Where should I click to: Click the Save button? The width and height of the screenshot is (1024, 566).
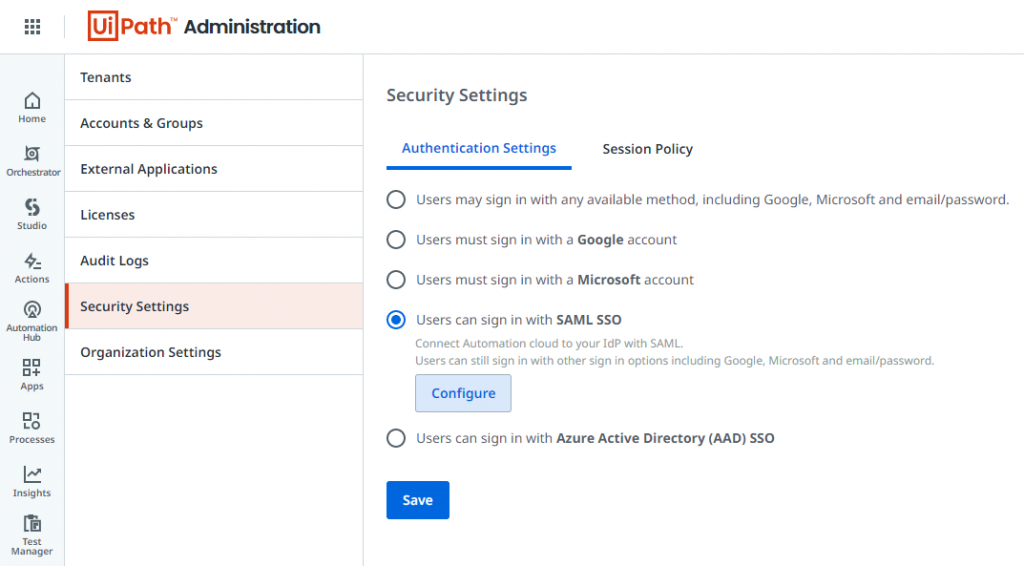click(x=417, y=500)
